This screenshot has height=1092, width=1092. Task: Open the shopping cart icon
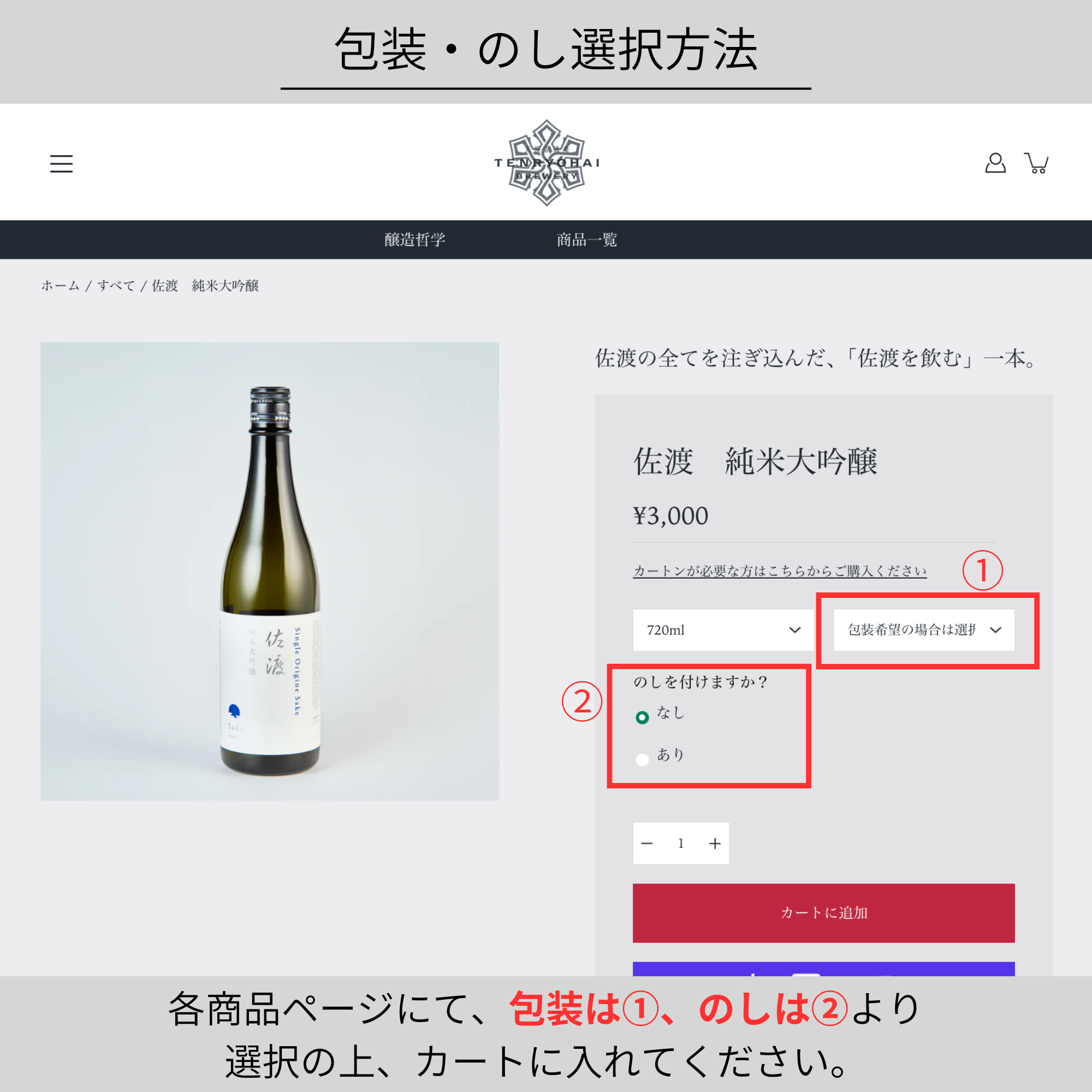click(1037, 163)
